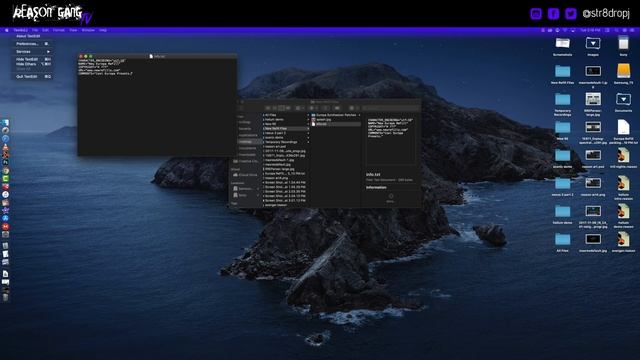
Task: Open the Edit menu in menu bar
Action: tap(45, 30)
